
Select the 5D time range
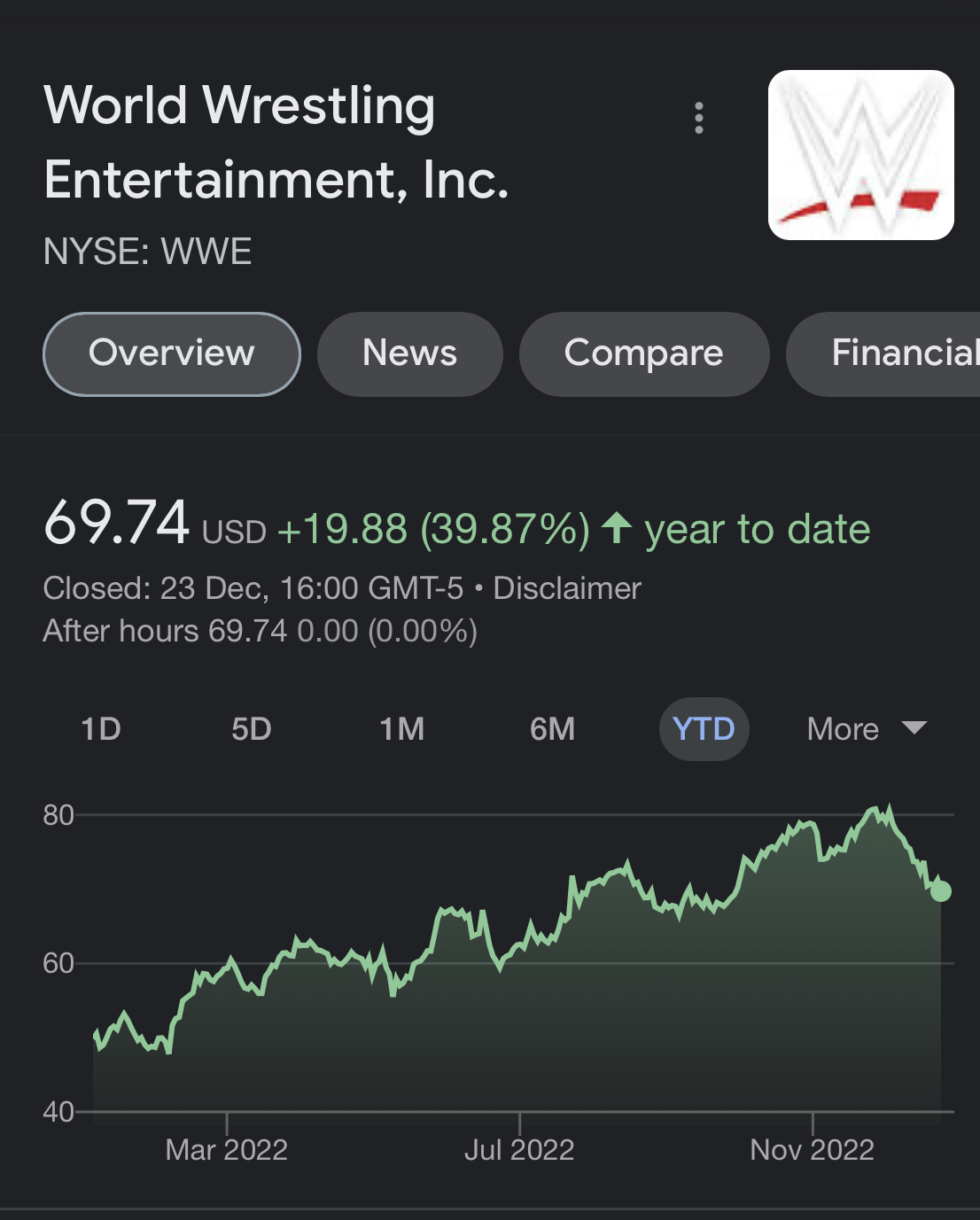[252, 729]
